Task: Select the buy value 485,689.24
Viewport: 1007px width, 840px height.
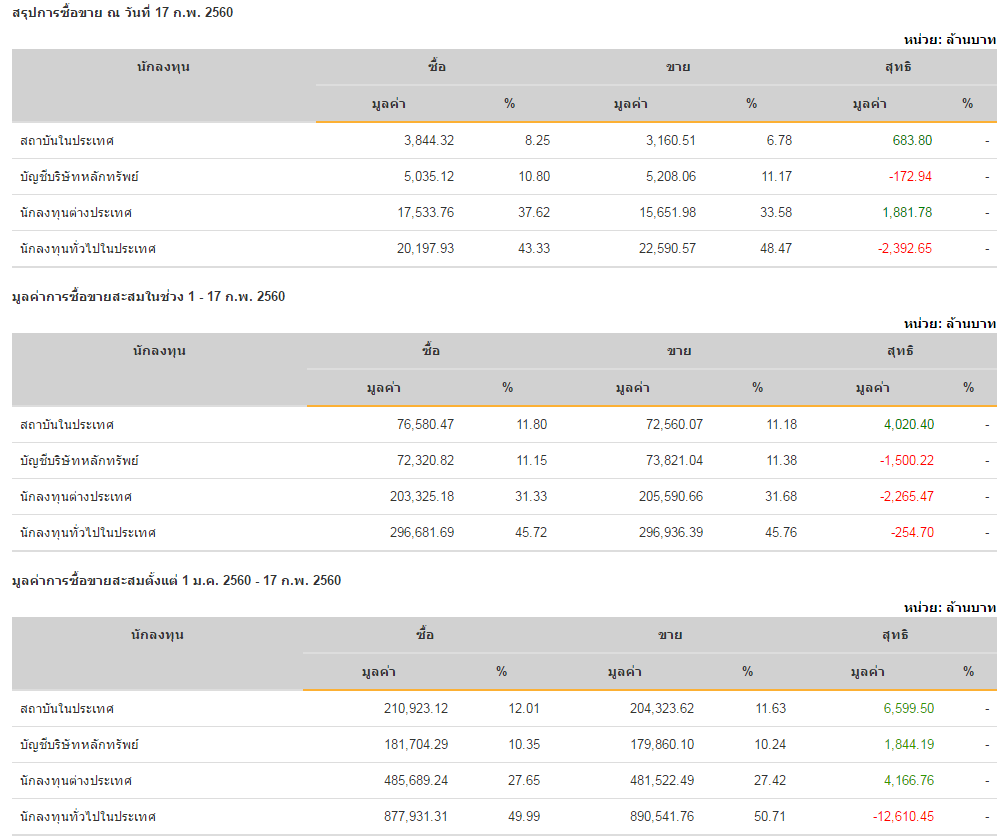Action: (406, 781)
